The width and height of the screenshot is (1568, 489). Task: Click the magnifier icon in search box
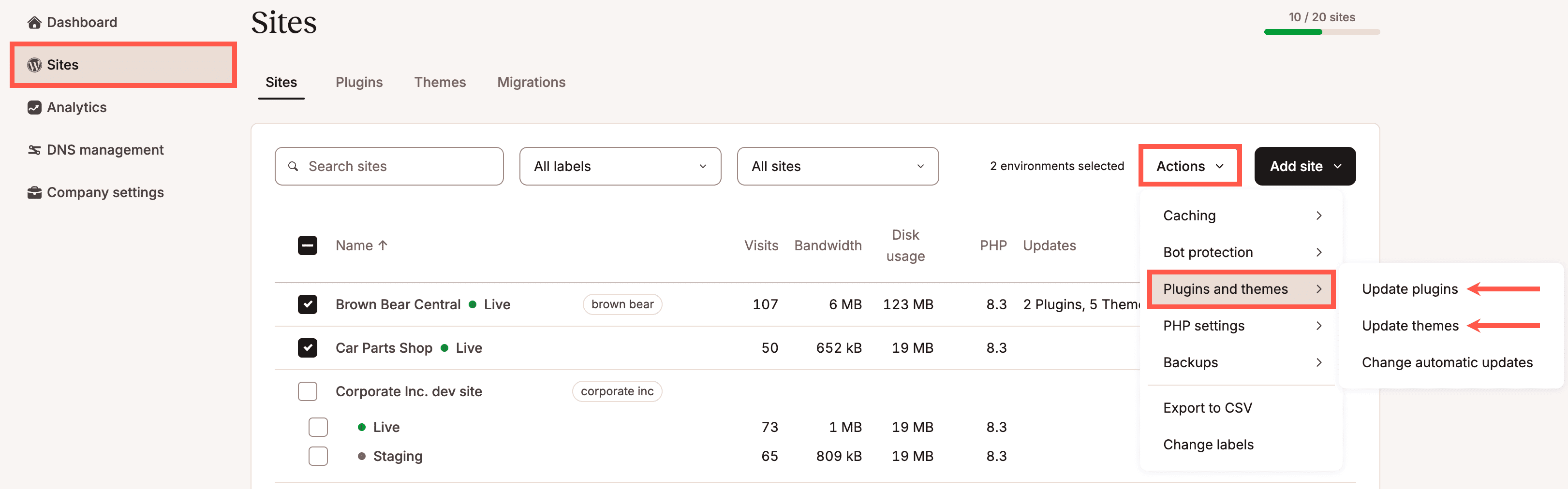[x=293, y=166]
